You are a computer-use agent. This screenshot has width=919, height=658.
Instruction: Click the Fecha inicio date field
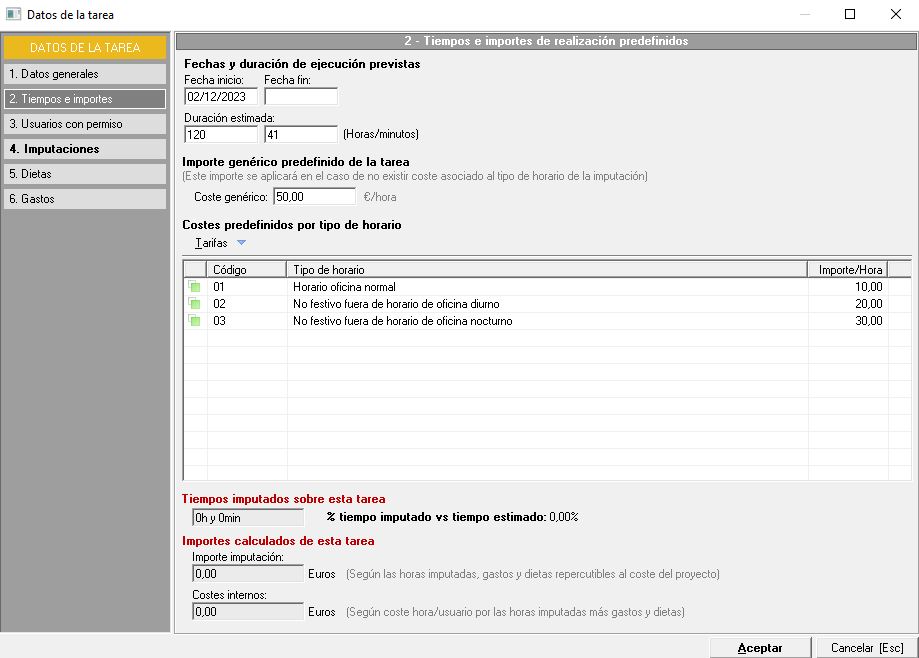tap(221, 97)
